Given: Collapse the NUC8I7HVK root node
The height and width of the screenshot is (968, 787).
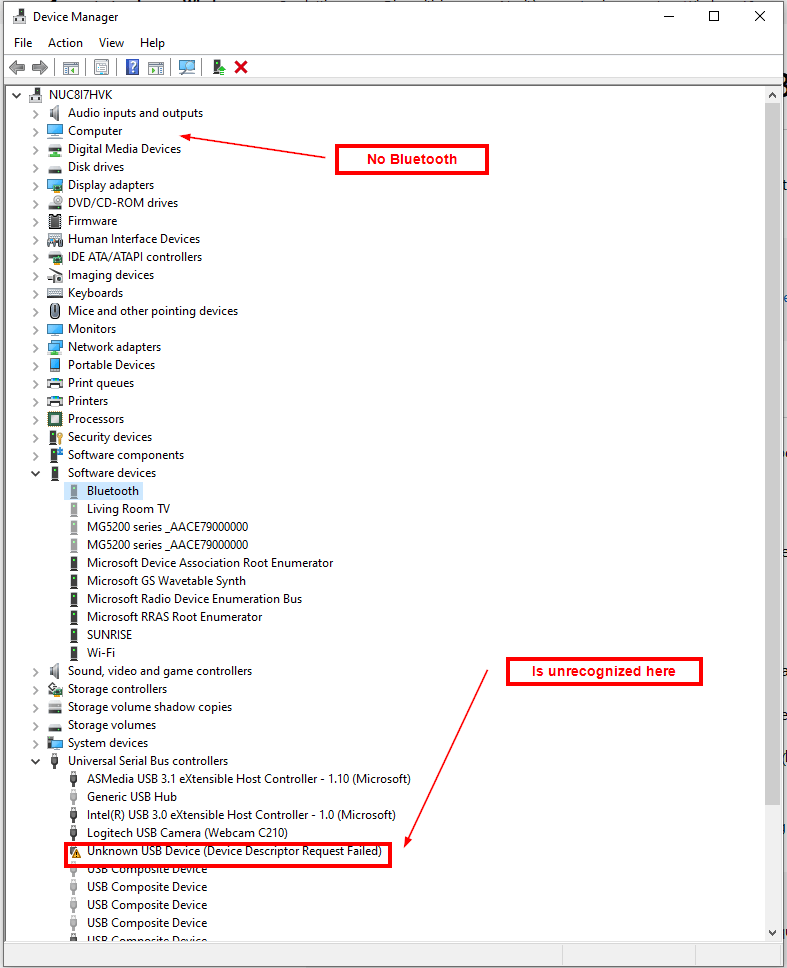Looking at the screenshot, I should (17, 95).
